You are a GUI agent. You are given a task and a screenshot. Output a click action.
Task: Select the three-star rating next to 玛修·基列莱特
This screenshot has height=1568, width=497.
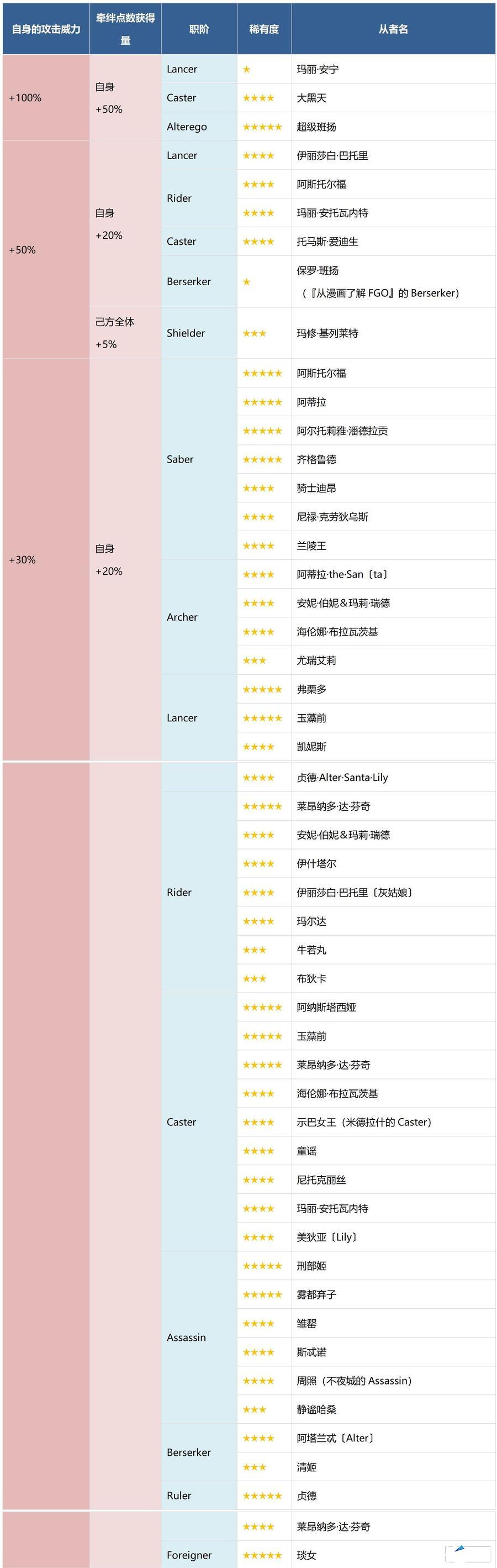click(254, 333)
